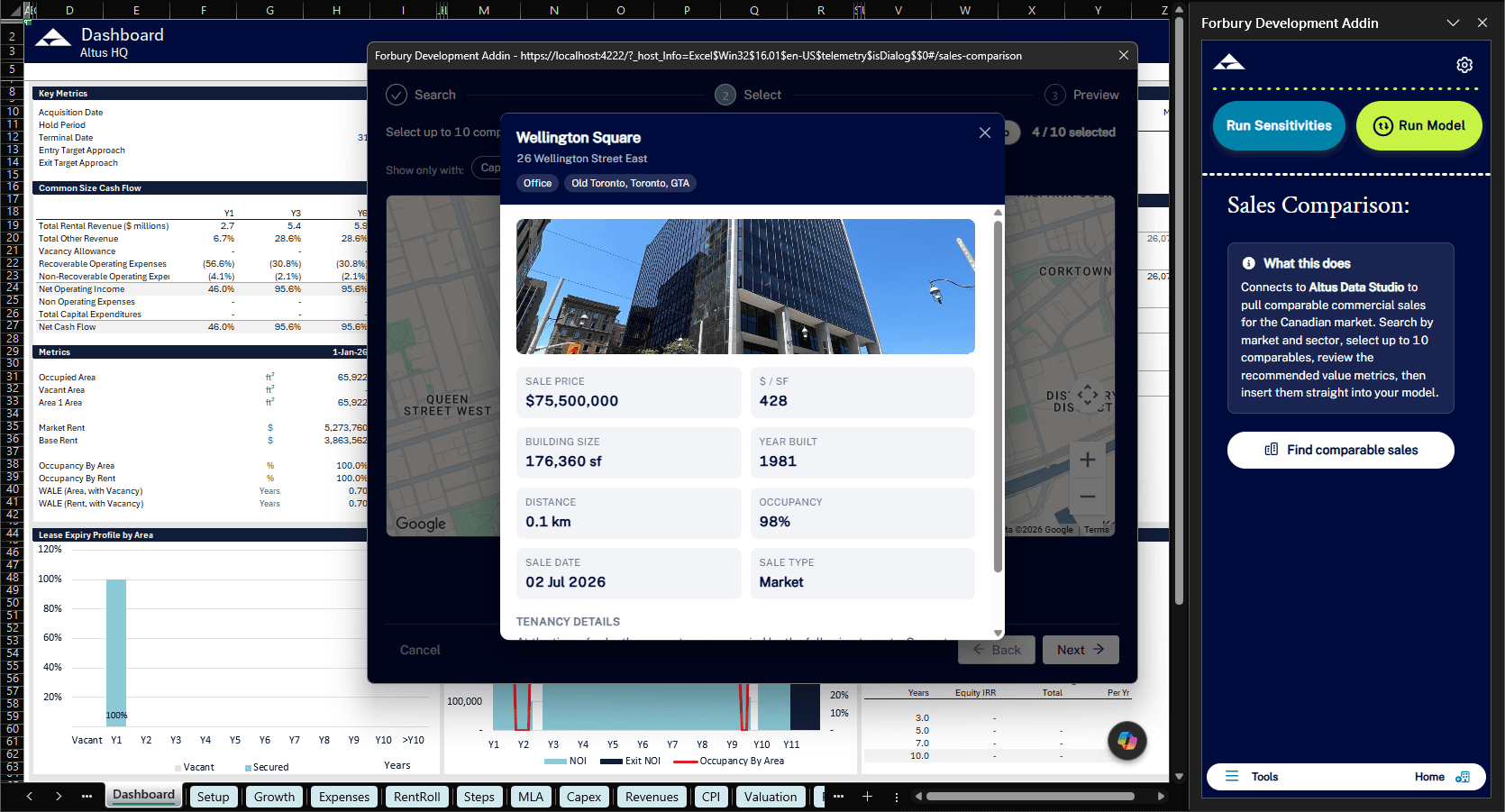The height and width of the screenshot is (812, 1505).
Task: Click the horizontal scroll right arrow
Action: click(1161, 796)
